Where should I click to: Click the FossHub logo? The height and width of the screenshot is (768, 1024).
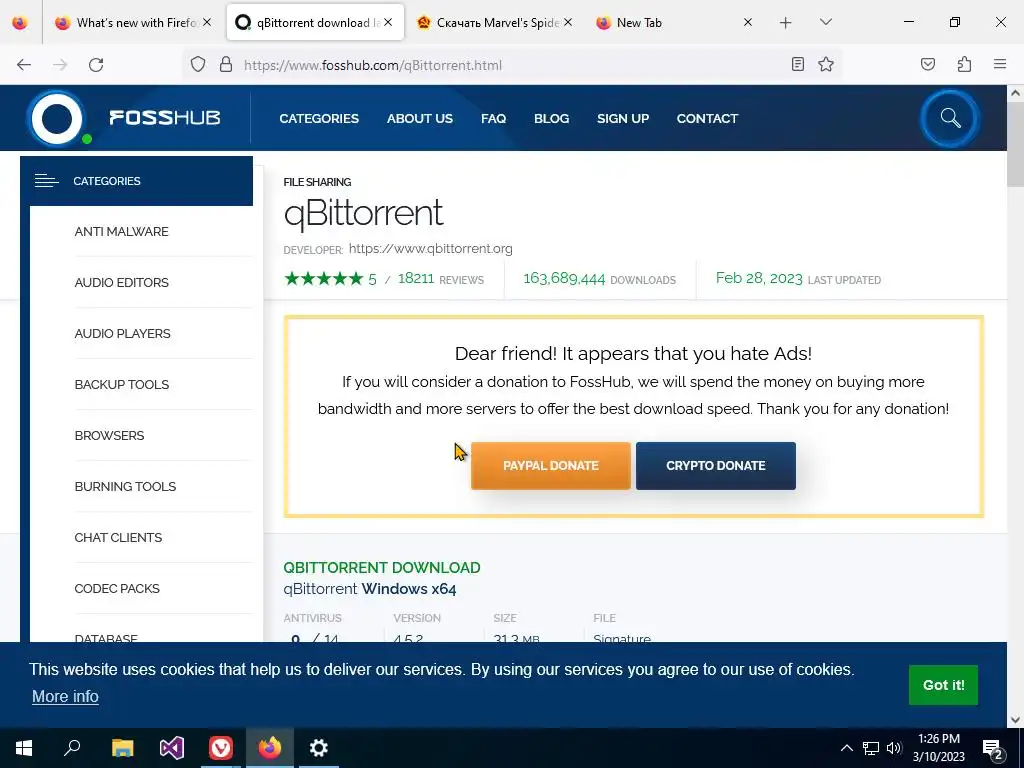pos(124,118)
